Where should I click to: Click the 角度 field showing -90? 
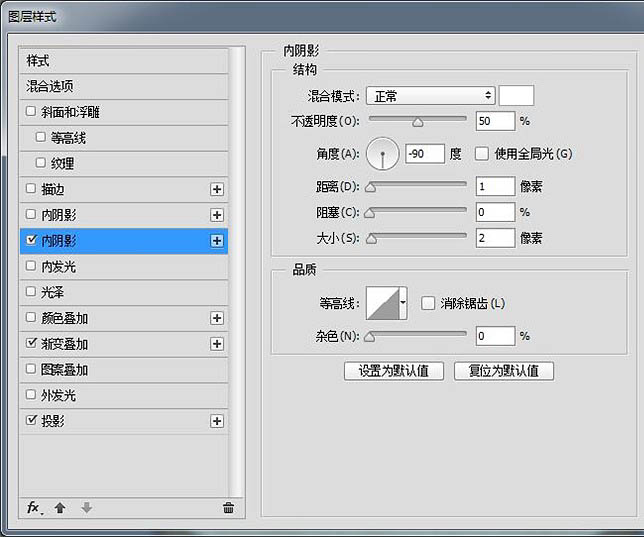coord(425,154)
